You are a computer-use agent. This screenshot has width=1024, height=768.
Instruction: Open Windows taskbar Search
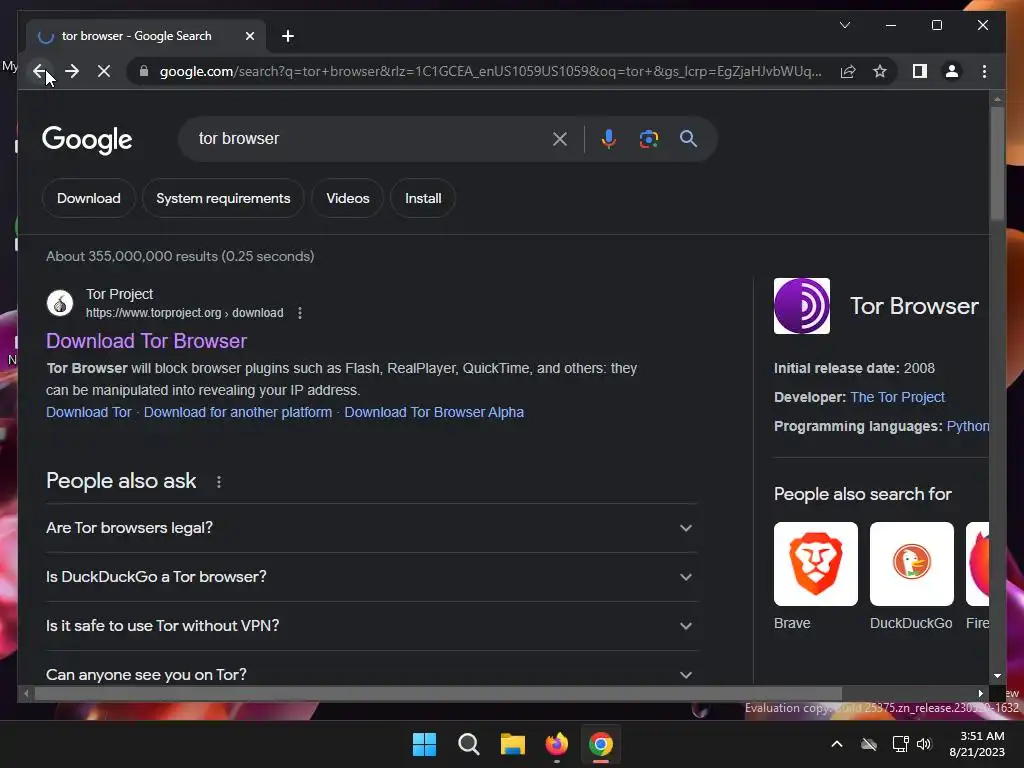(x=469, y=744)
